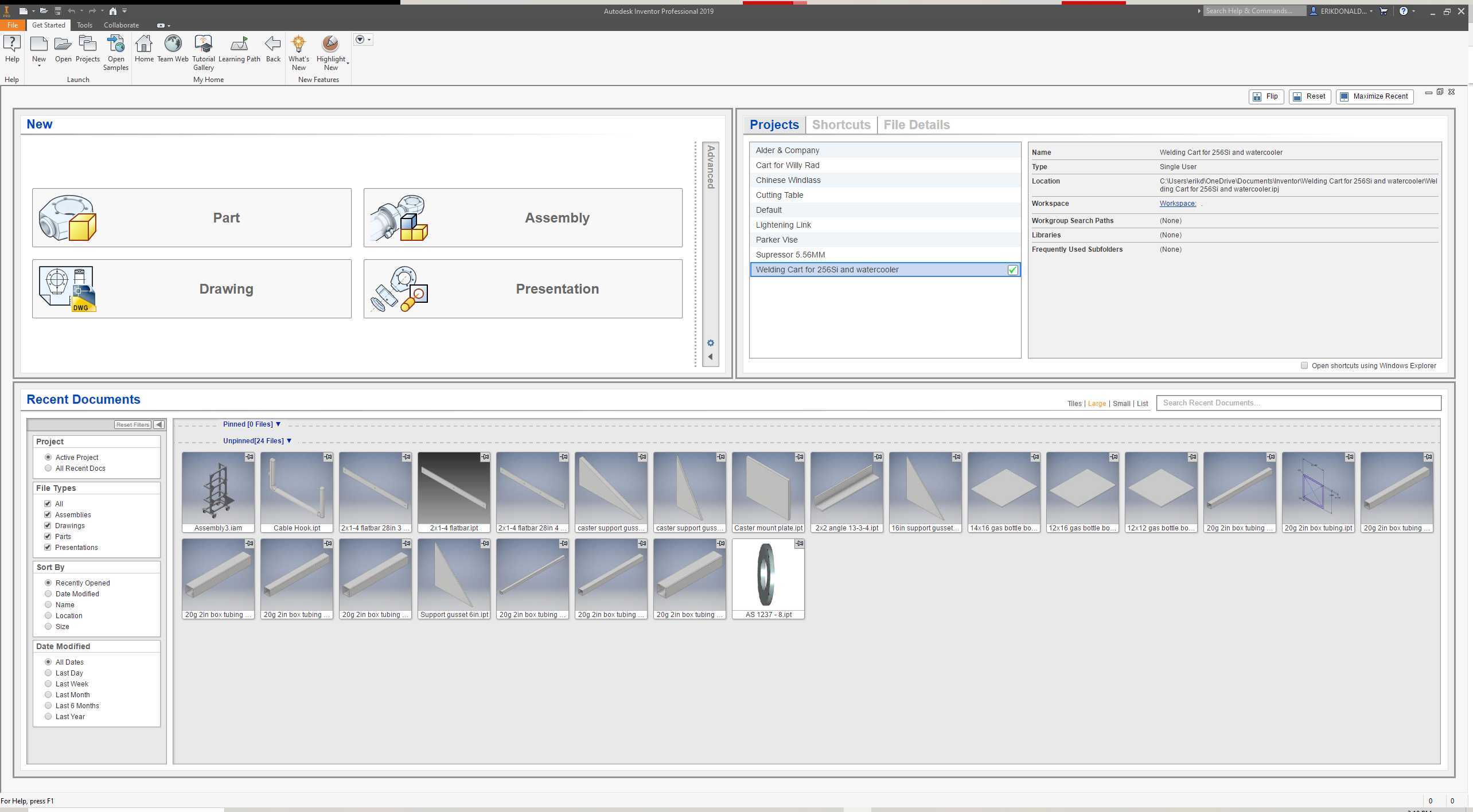
Task: Create a new Assembly file
Action: (x=523, y=217)
